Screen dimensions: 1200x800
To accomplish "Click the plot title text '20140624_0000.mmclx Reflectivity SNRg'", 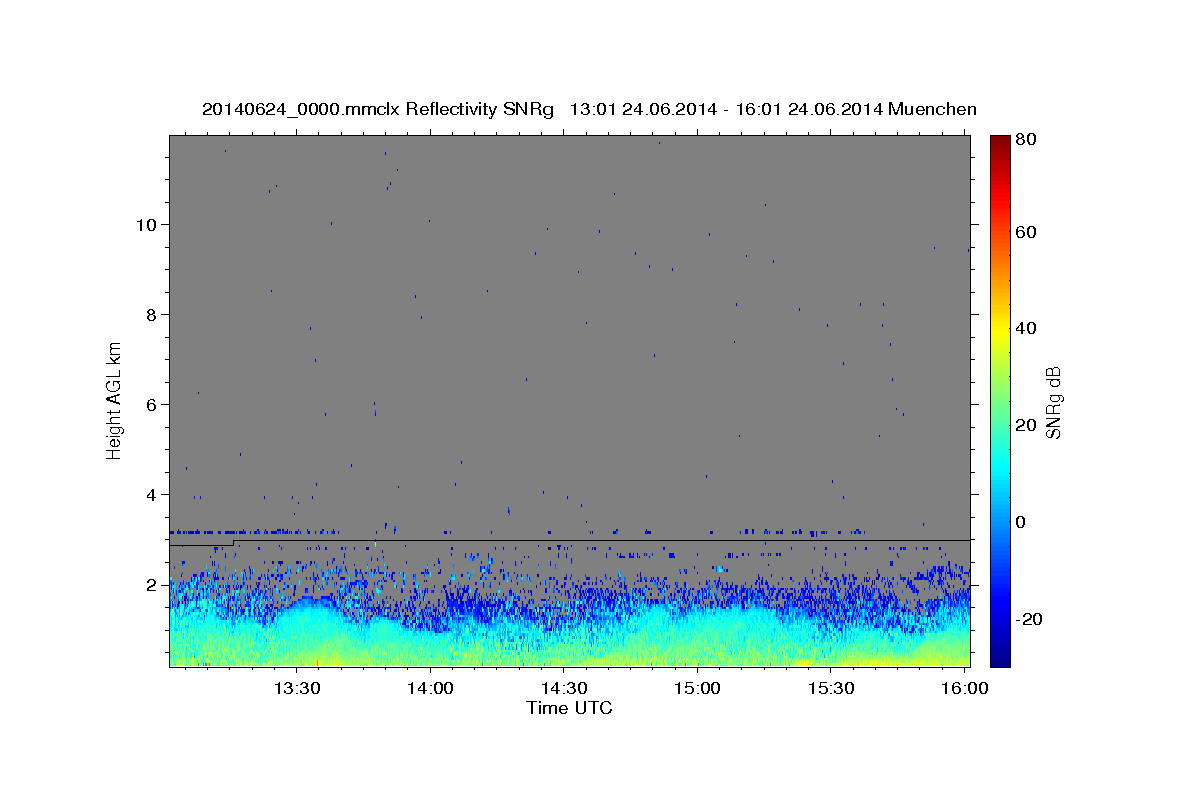I will 378,109.
